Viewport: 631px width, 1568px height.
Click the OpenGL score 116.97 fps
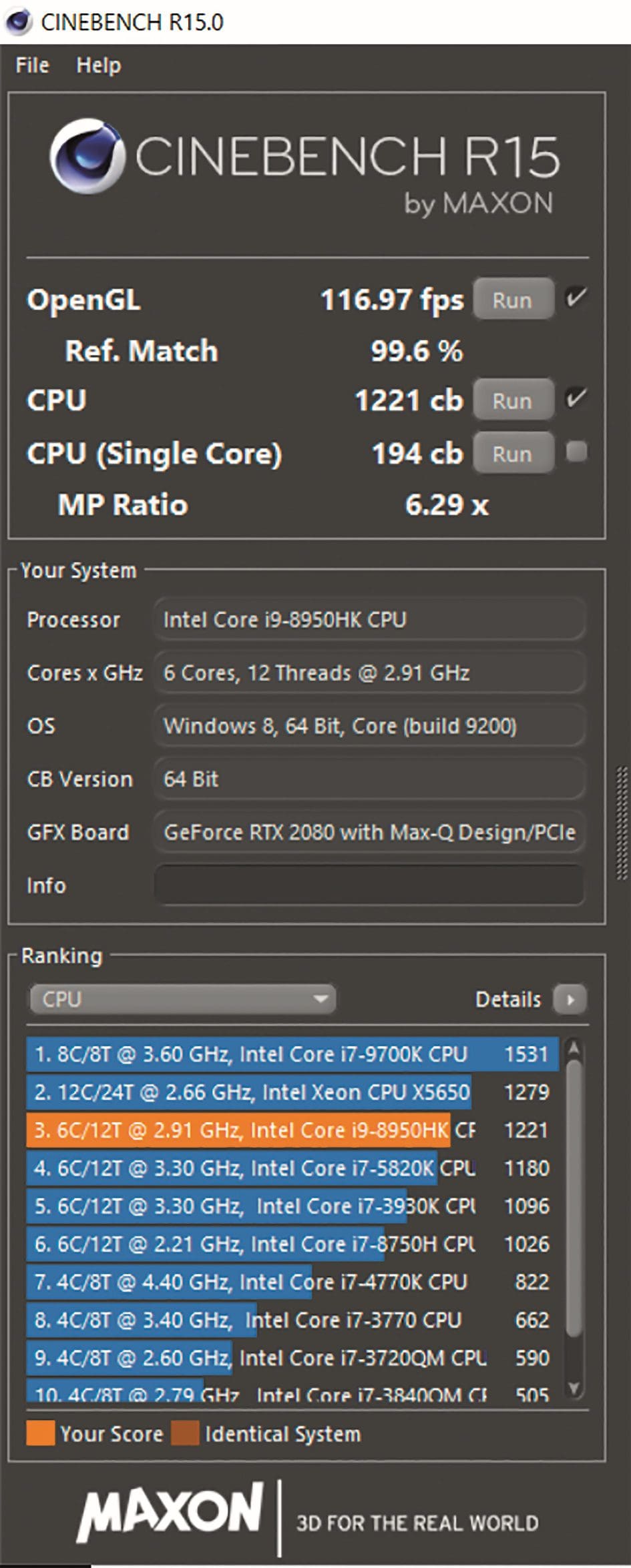click(392, 300)
